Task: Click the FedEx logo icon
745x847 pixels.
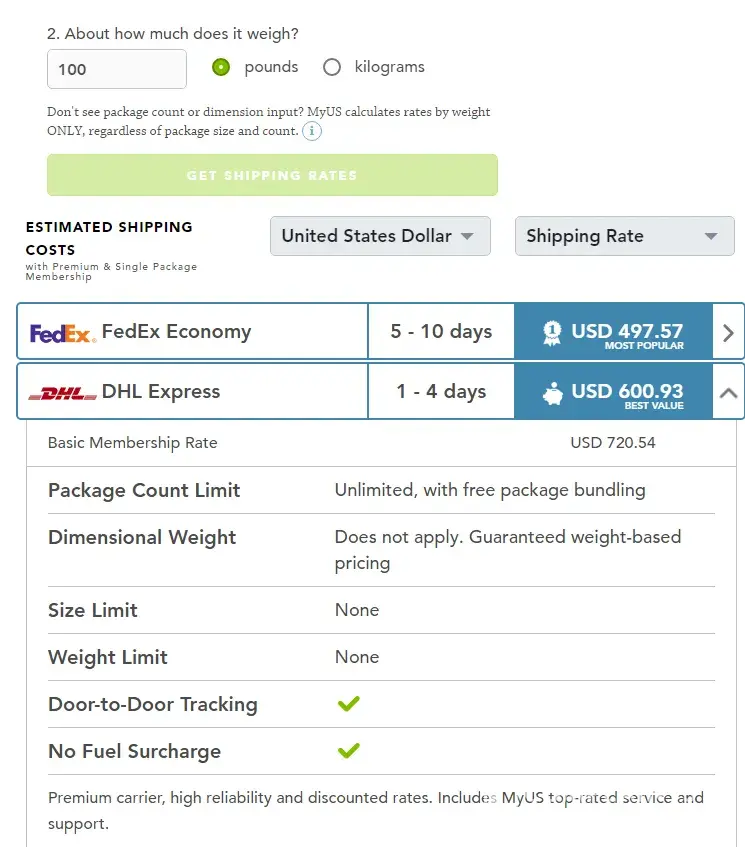Action: (x=62, y=333)
